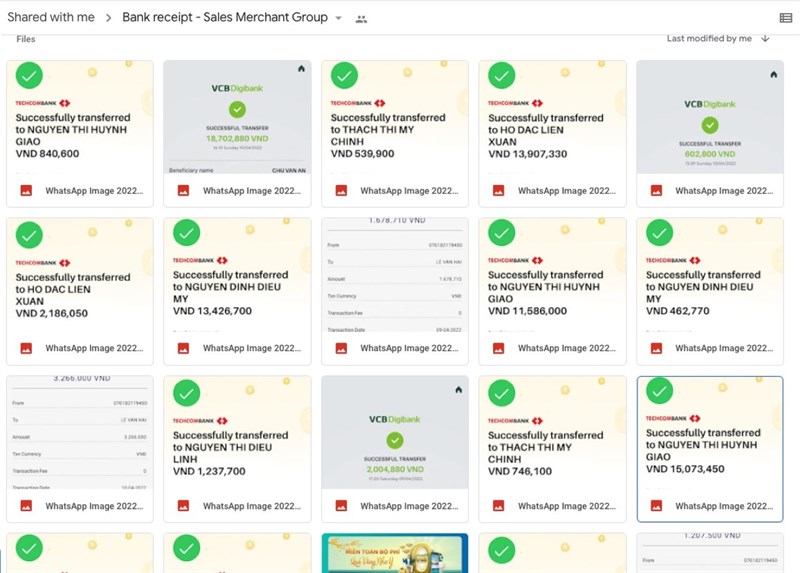This screenshot has width=800, height=573.
Task: Click image file icon under VND 15,073,450 receipt
Action: click(656, 506)
